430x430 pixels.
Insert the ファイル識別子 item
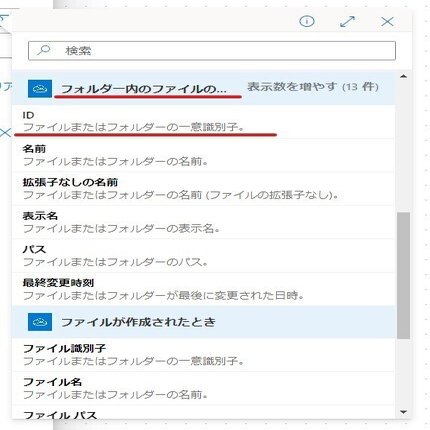tap(204, 355)
